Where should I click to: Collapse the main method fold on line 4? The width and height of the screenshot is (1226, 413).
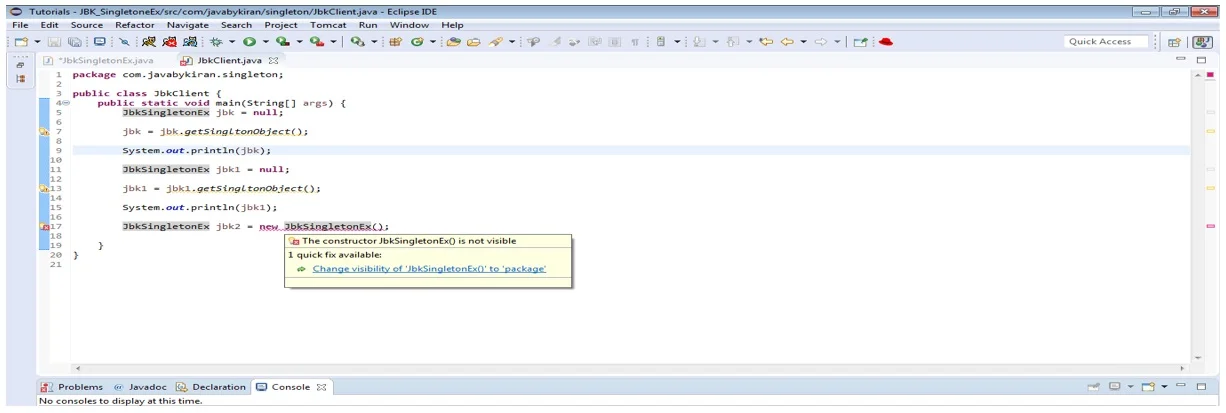[x=67, y=103]
